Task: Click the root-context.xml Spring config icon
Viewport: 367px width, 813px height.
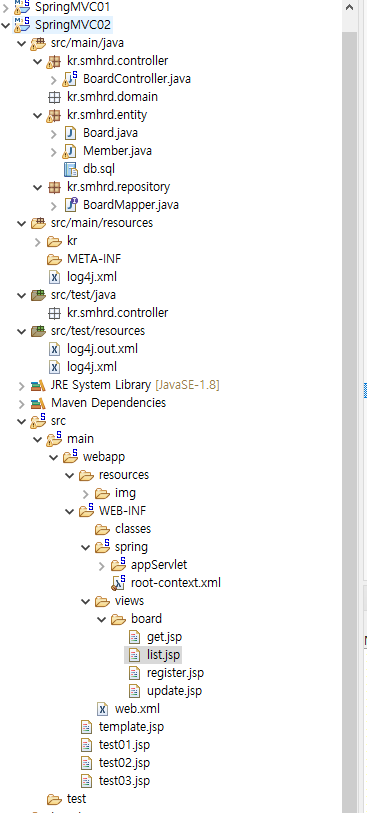Action: click(x=118, y=582)
